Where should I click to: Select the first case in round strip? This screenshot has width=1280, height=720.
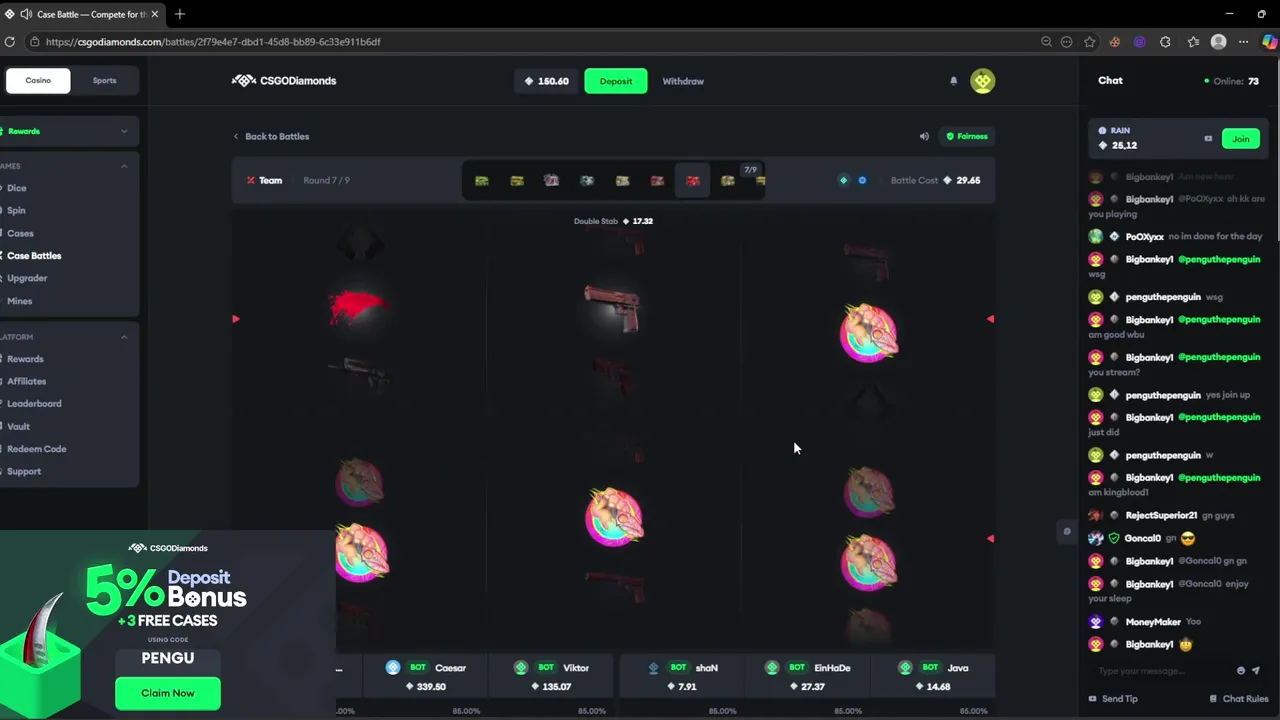tap(482, 181)
